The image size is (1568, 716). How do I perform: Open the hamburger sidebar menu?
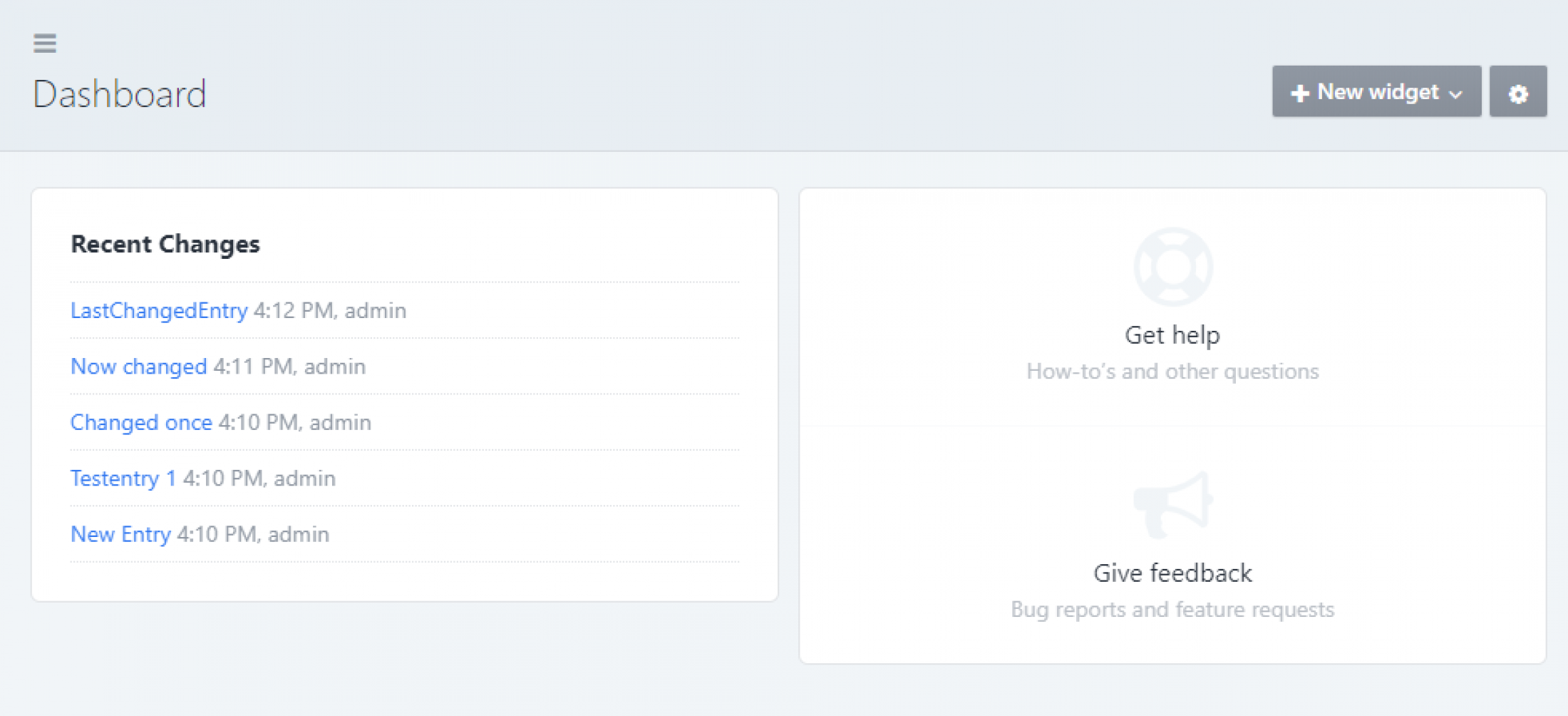coord(45,44)
